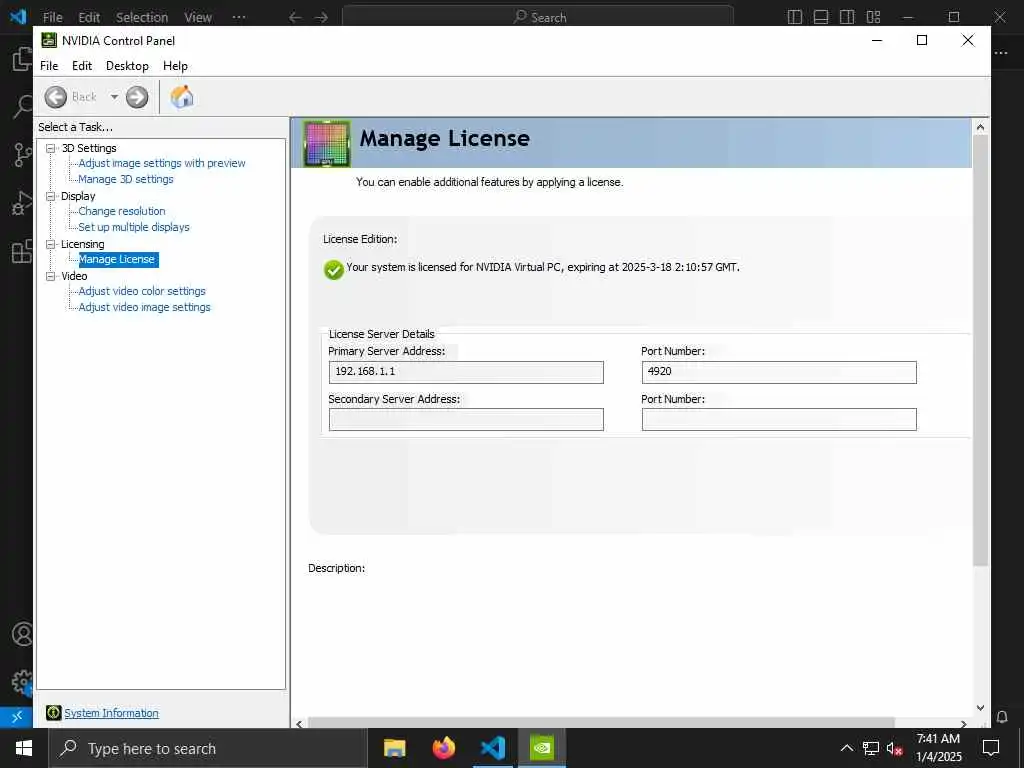
Task: Open VS Code Source Control icon
Action: tap(22, 155)
